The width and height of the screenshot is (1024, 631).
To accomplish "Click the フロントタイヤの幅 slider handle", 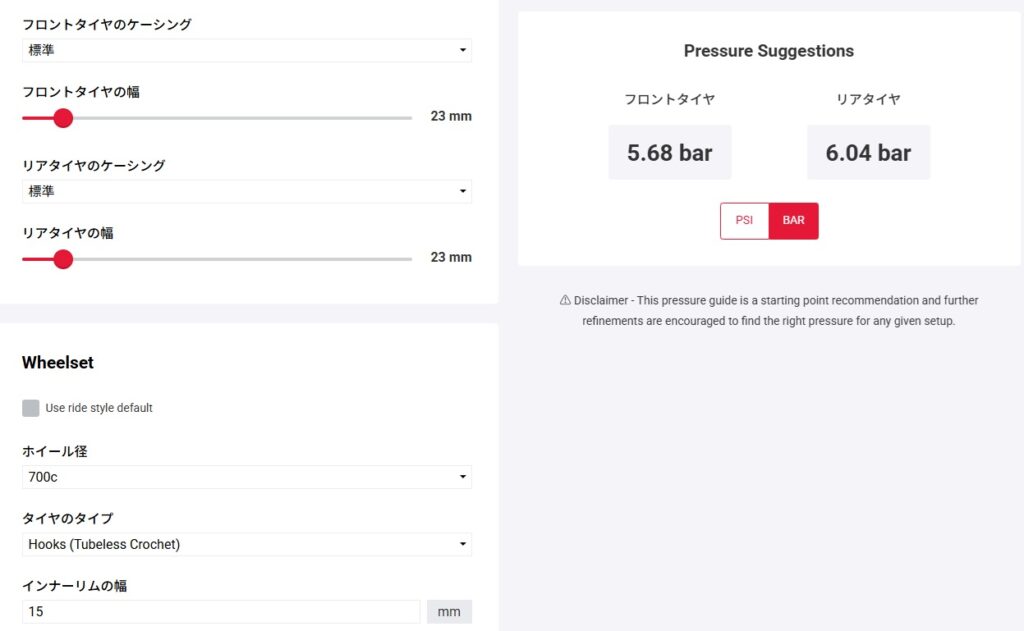I will click(63, 118).
